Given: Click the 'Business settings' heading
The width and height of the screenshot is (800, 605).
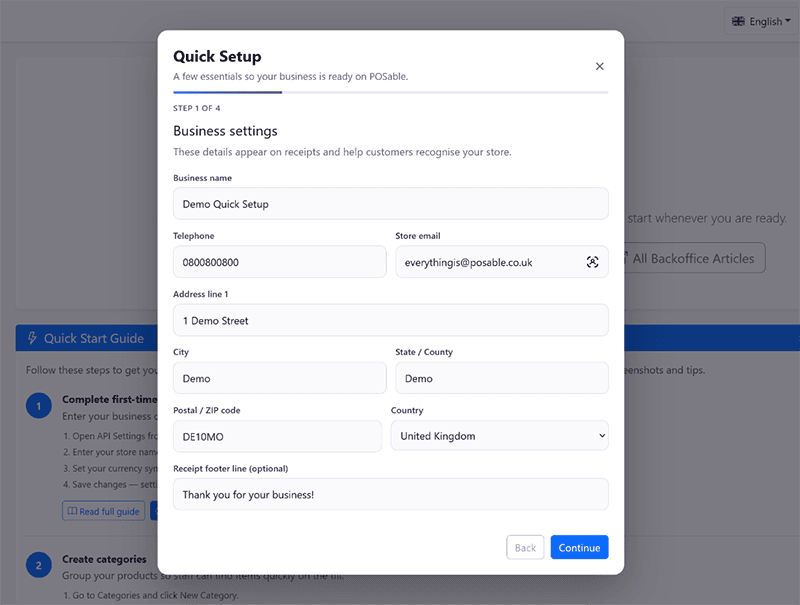Looking at the screenshot, I should click(226, 131).
